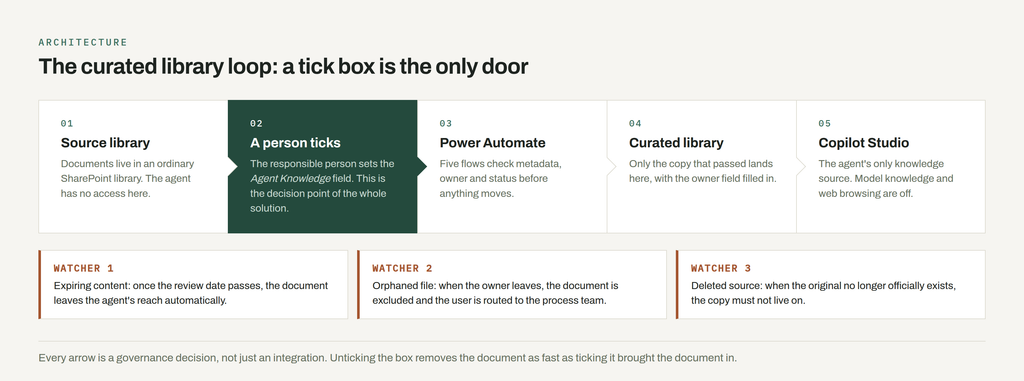Select the Copilot Studio title

pos(863,142)
